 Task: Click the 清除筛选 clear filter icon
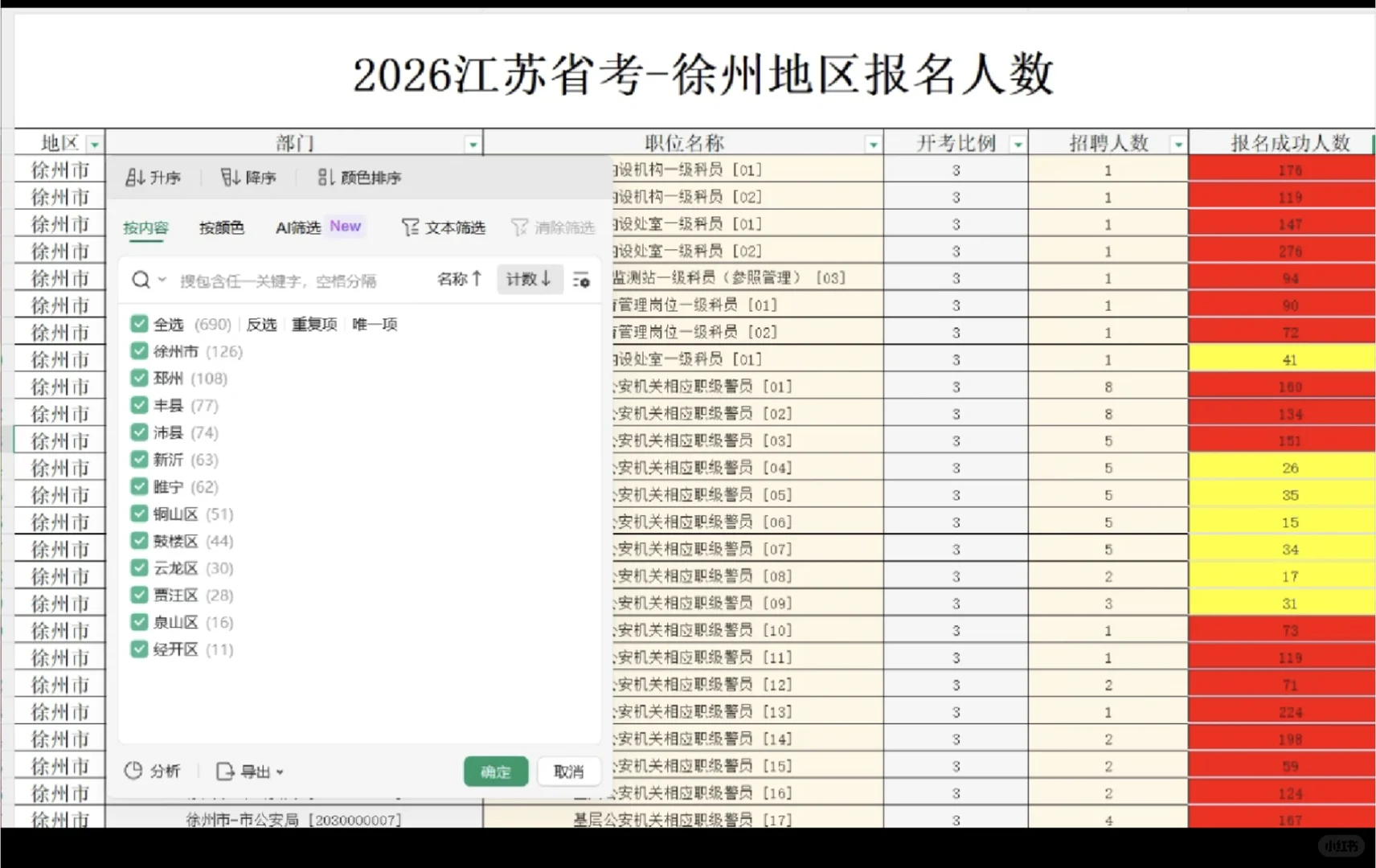(520, 227)
